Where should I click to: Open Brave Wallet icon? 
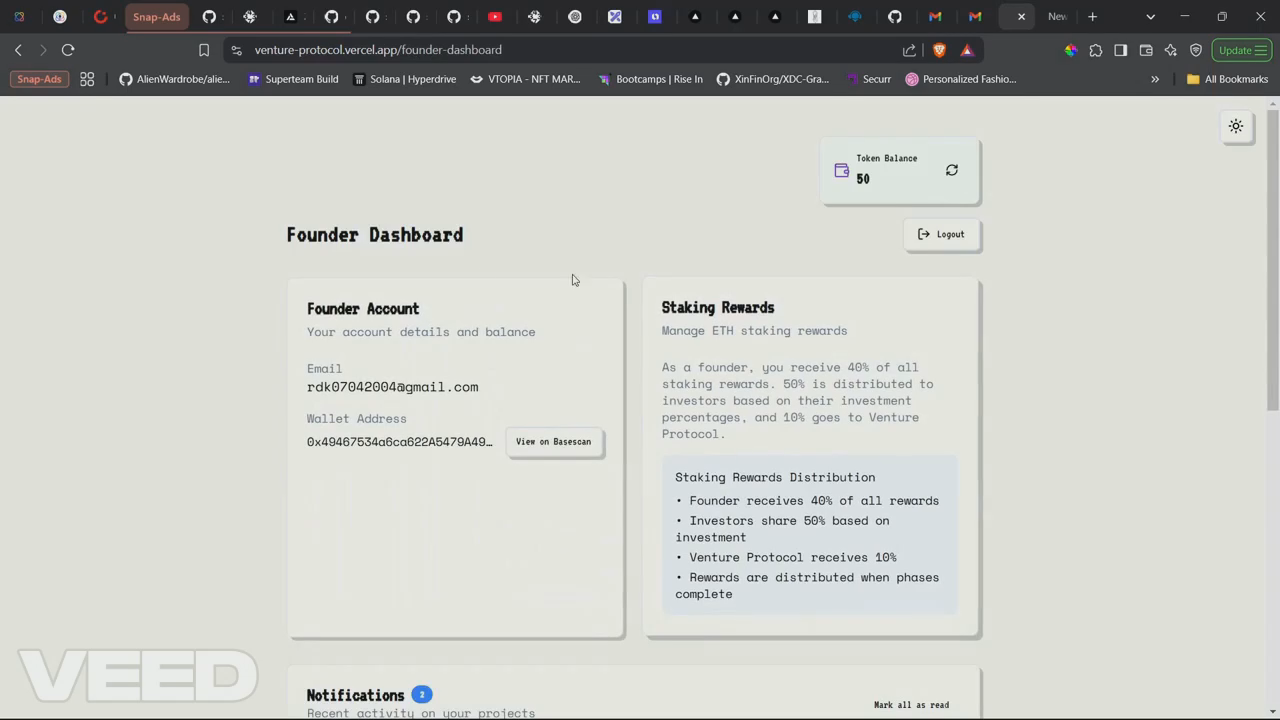coord(1146,50)
